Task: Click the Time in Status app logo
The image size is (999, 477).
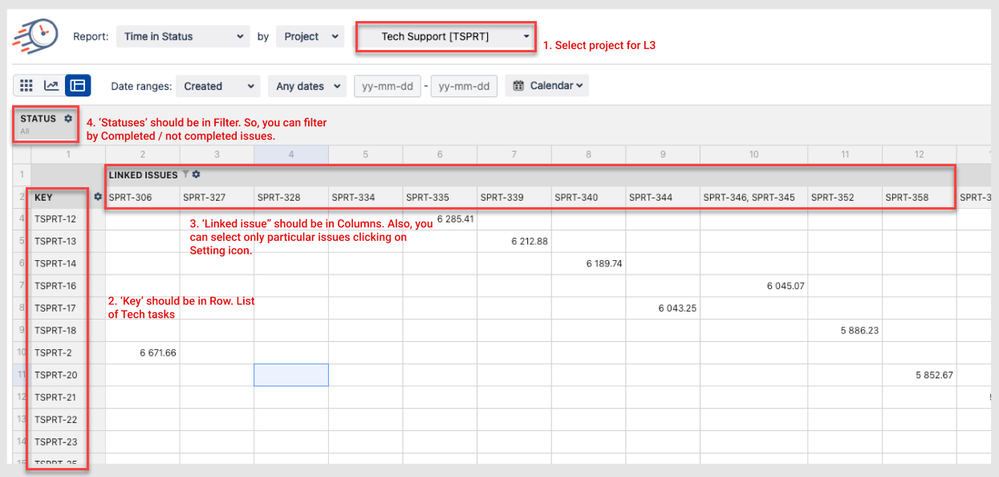Action: tap(36, 36)
